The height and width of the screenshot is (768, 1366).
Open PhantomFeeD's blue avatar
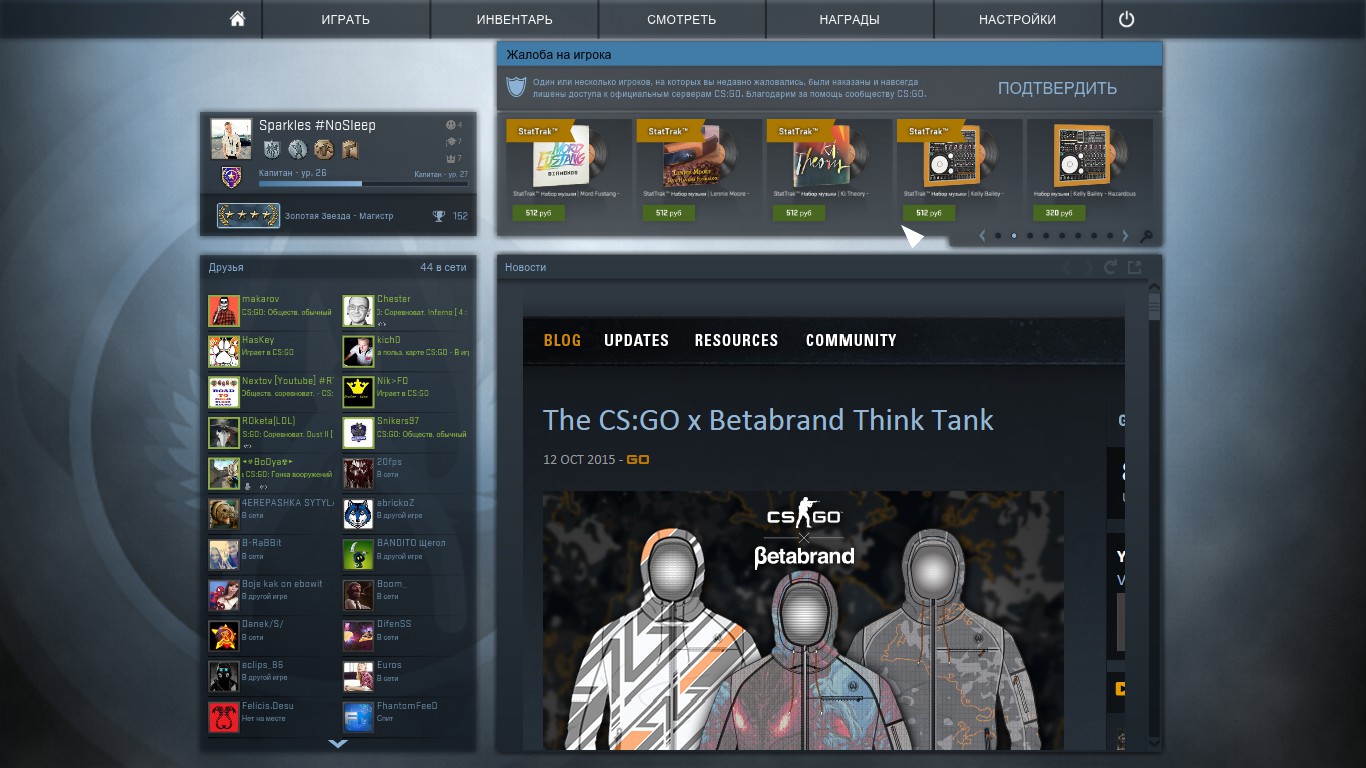(358, 717)
